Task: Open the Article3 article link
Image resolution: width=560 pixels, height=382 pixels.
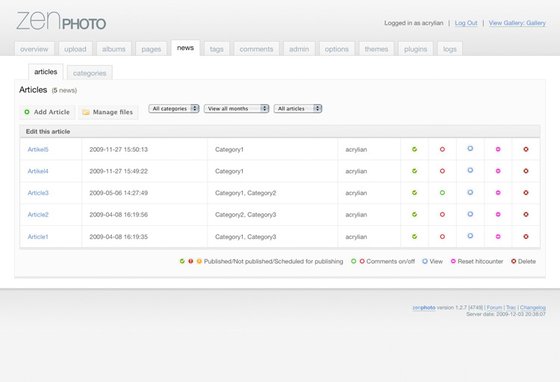Action: click(x=38, y=193)
